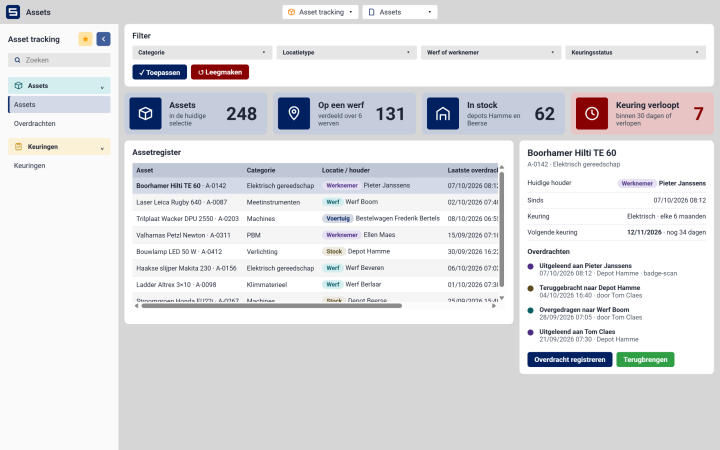This screenshot has height=450, width=720.
Task: Select the Haakse slijper Makita 230 row
Action: (x=315, y=268)
